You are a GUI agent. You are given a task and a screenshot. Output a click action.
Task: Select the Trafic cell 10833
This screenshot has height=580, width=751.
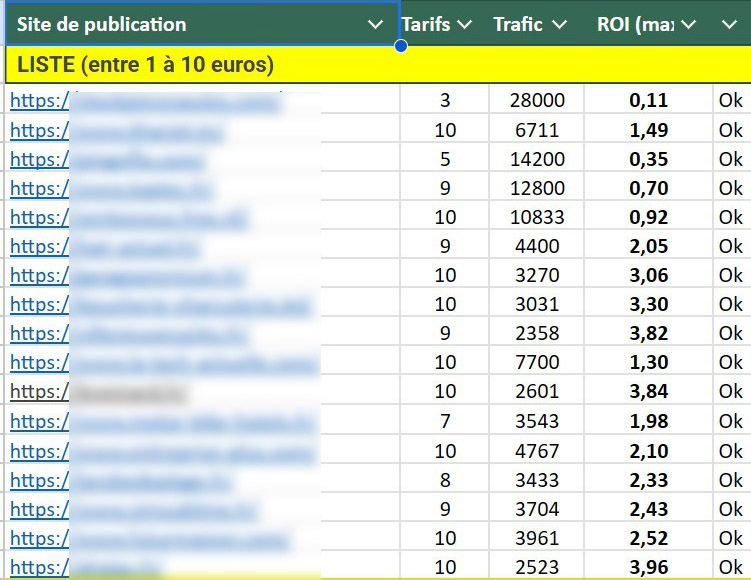click(537, 217)
